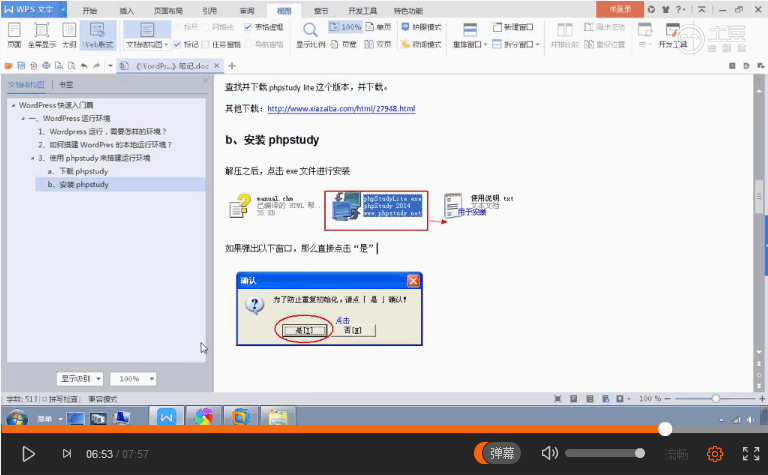Click the video volume speaker icon
Viewport: 768px width, 475px height.
coord(550,453)
